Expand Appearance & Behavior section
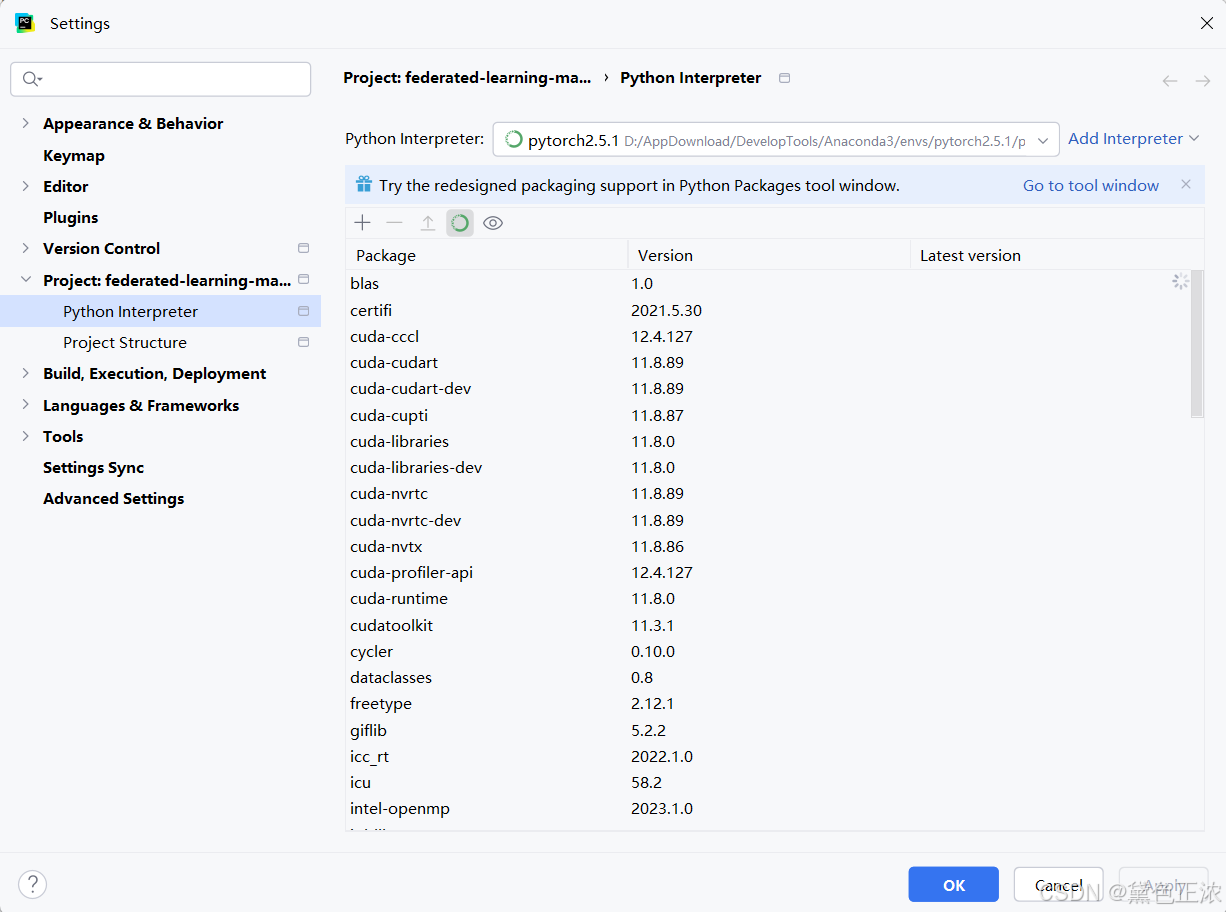The height and width of the screenshot is (912, 1226). 26,123
